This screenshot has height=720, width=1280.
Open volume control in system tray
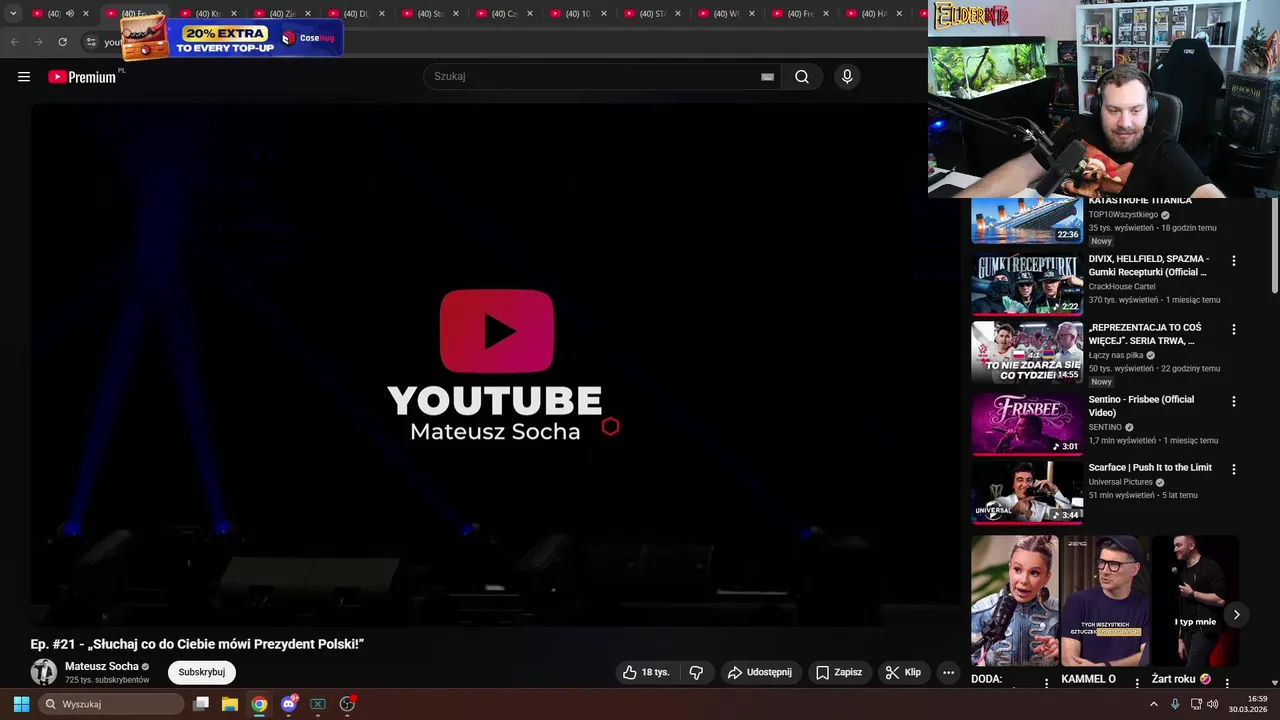[x=1213, y=704]
